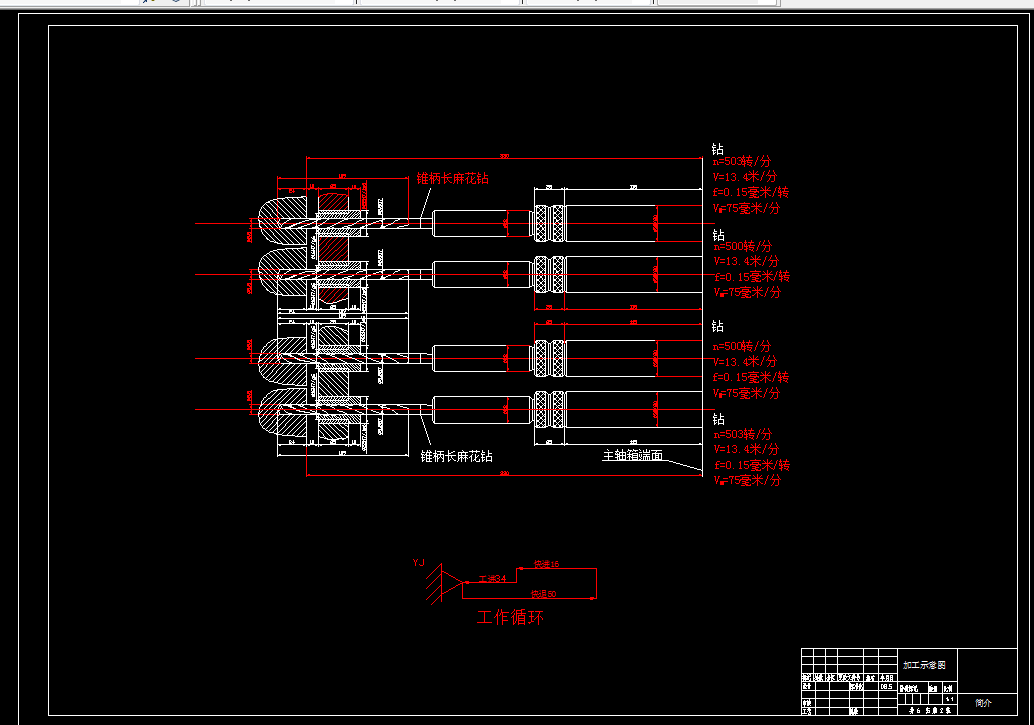Click the 主轴箱端面 annotation text

pos(632,455)
